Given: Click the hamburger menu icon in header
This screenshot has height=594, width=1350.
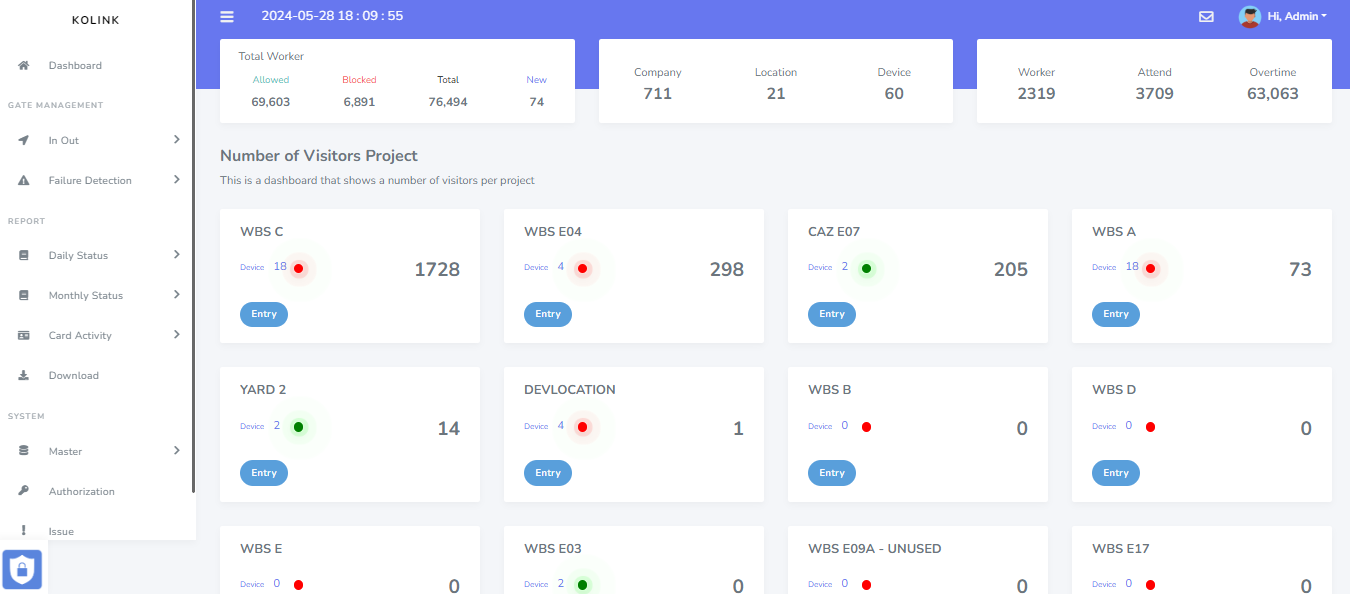Looking at the screenshot, I should 227,16.
